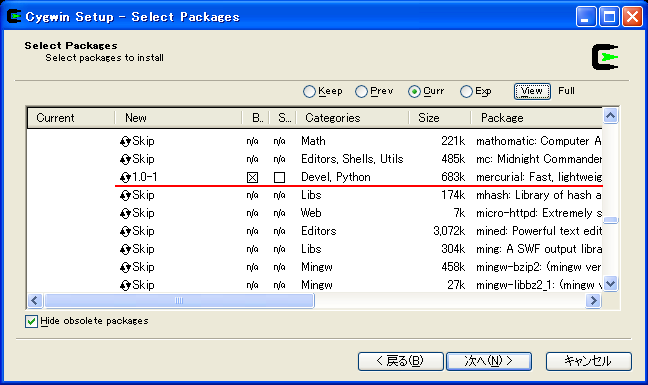Cycle the mathomatic package Skip icon
The image size is (648, 385).
(x=125, y=142)
